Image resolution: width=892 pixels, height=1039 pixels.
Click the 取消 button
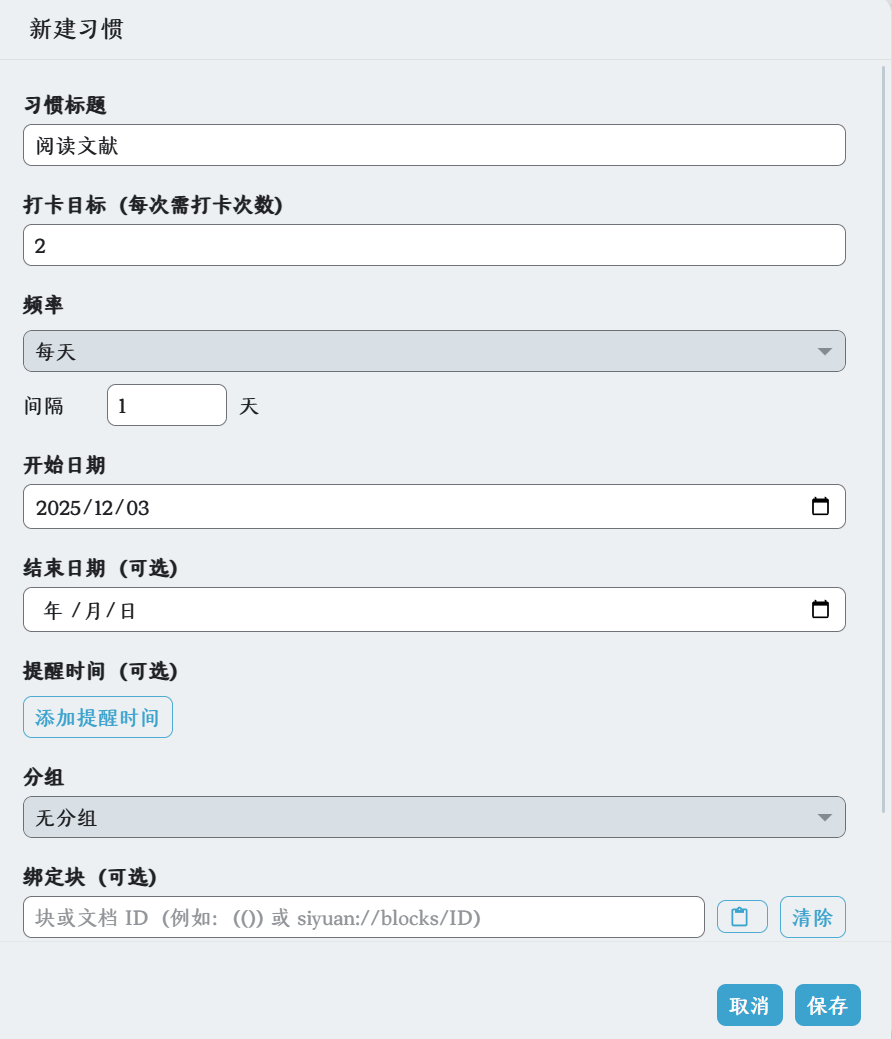point(749,1005)
